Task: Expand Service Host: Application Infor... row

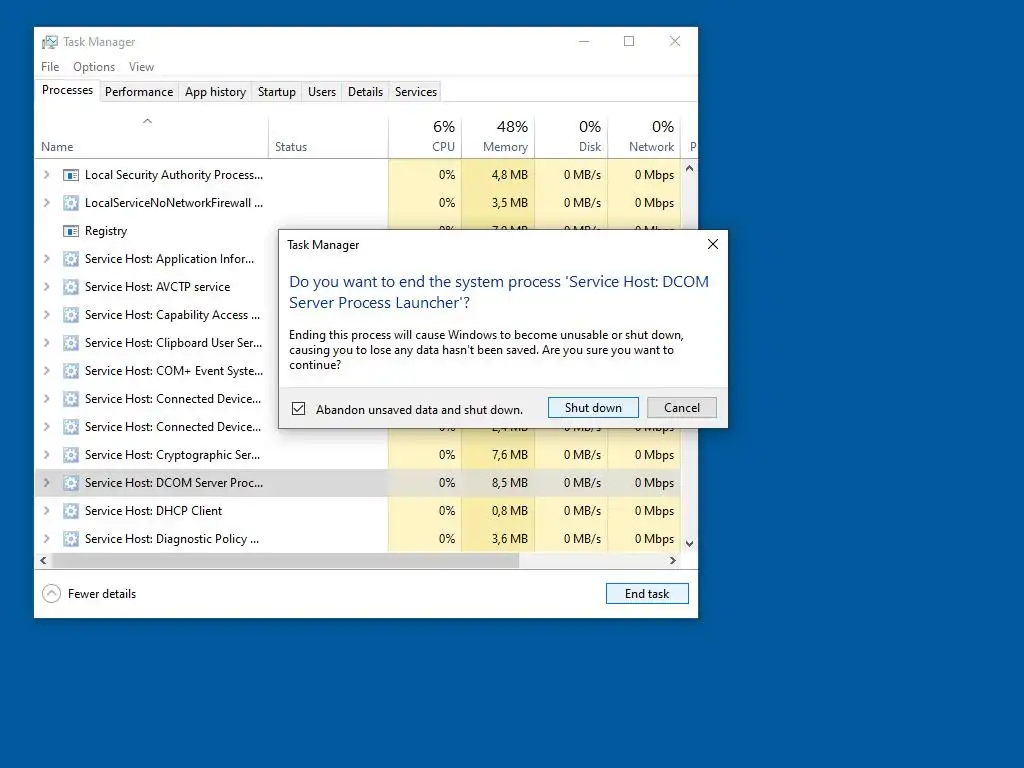Action: [x=46, y=259]
